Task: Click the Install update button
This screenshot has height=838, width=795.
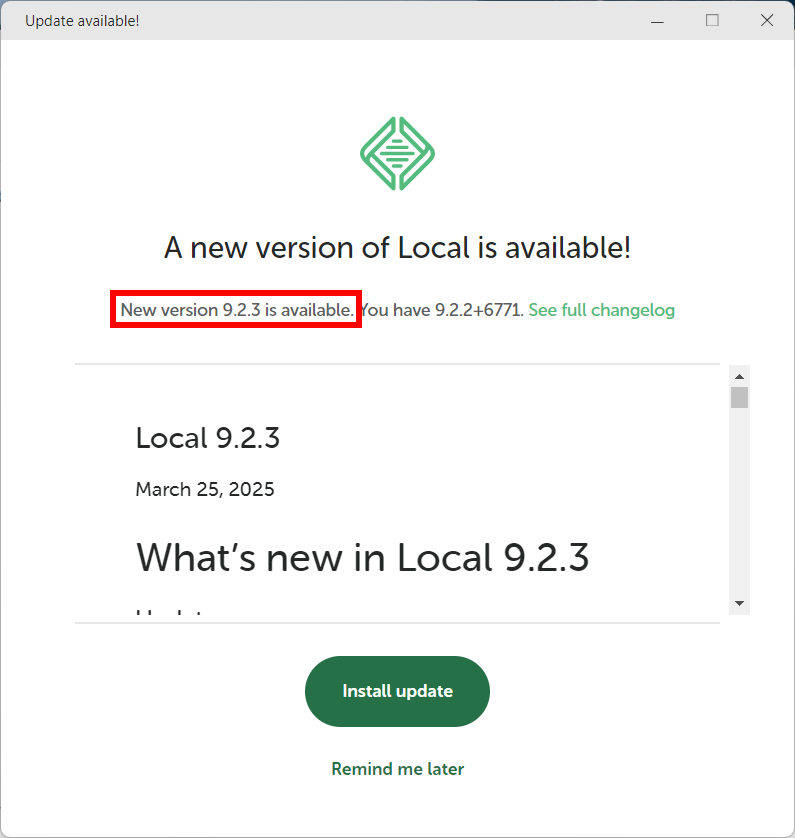Action: point(397,691)
